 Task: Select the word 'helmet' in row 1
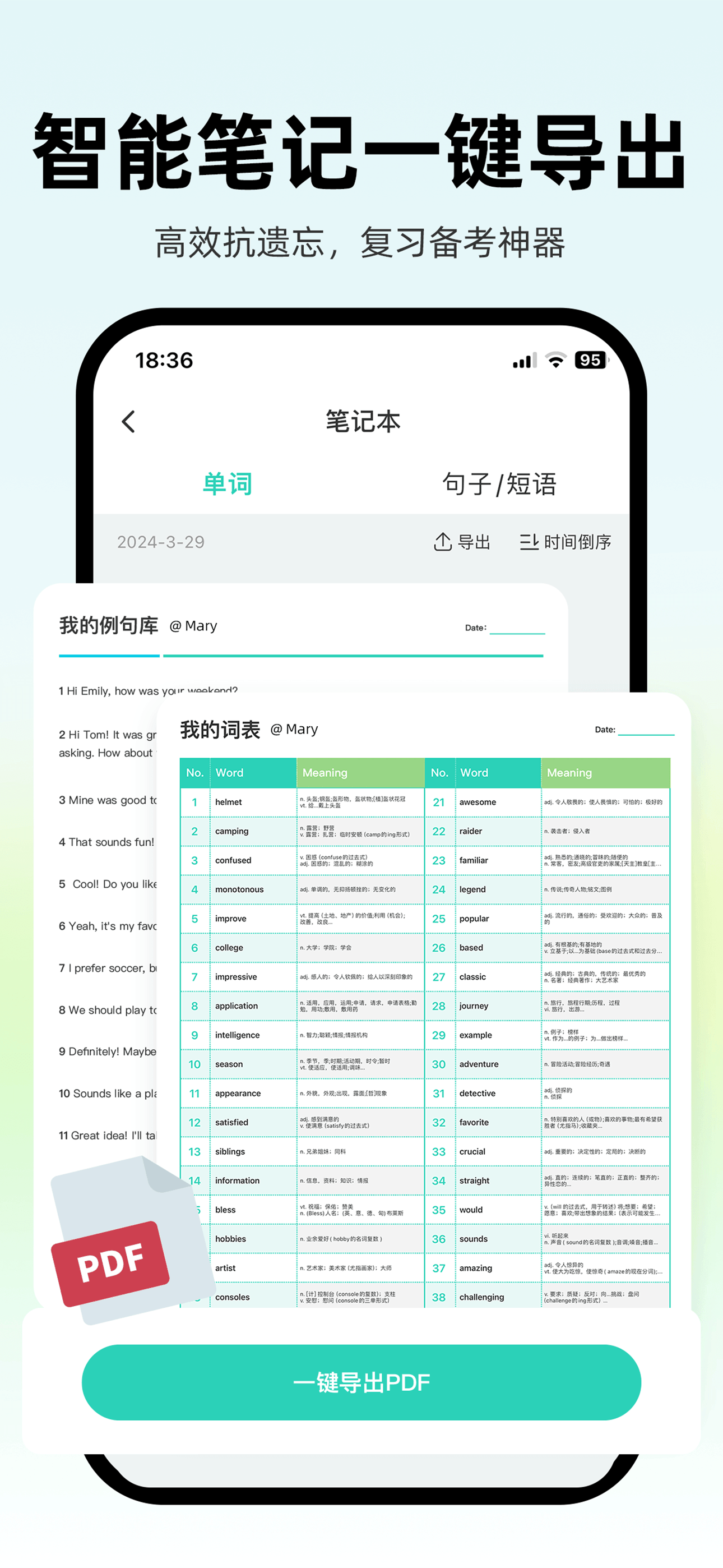coord(228,801)
